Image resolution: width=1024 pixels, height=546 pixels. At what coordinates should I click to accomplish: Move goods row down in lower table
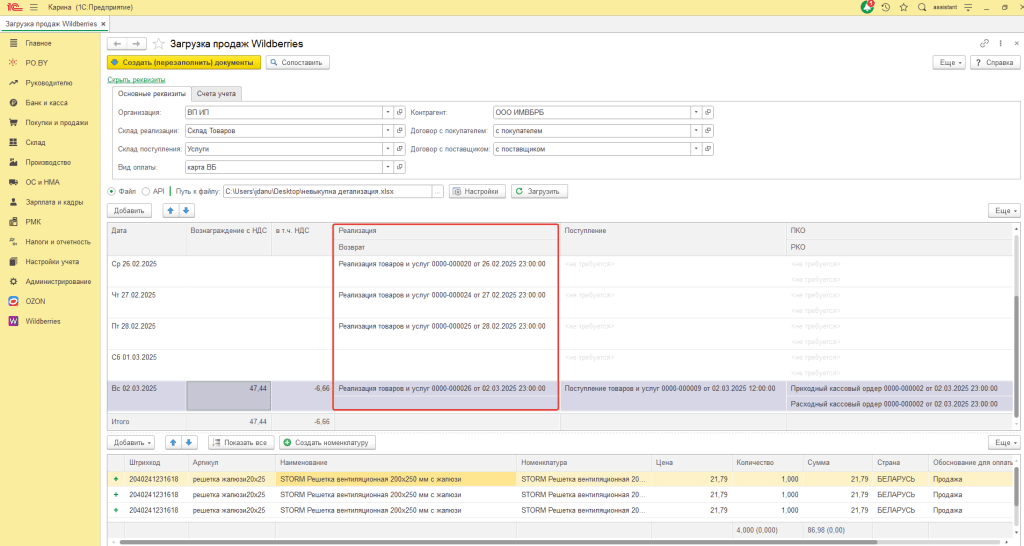point(189,442)
